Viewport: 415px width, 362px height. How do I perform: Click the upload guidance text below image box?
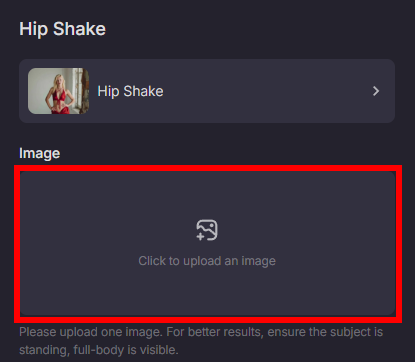(x=201, y=341)
